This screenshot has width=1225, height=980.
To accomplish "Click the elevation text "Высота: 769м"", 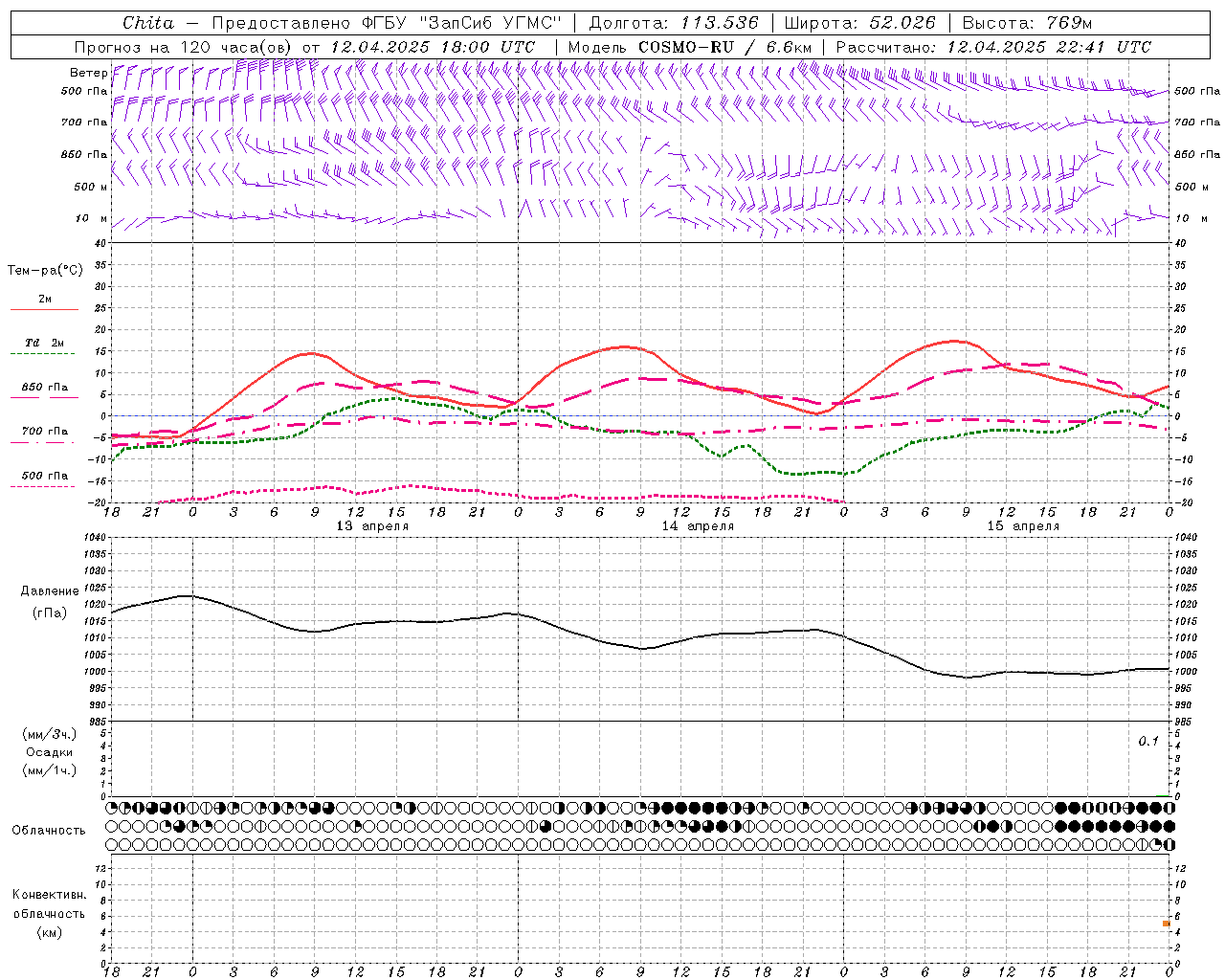I will pos(1027,23).
